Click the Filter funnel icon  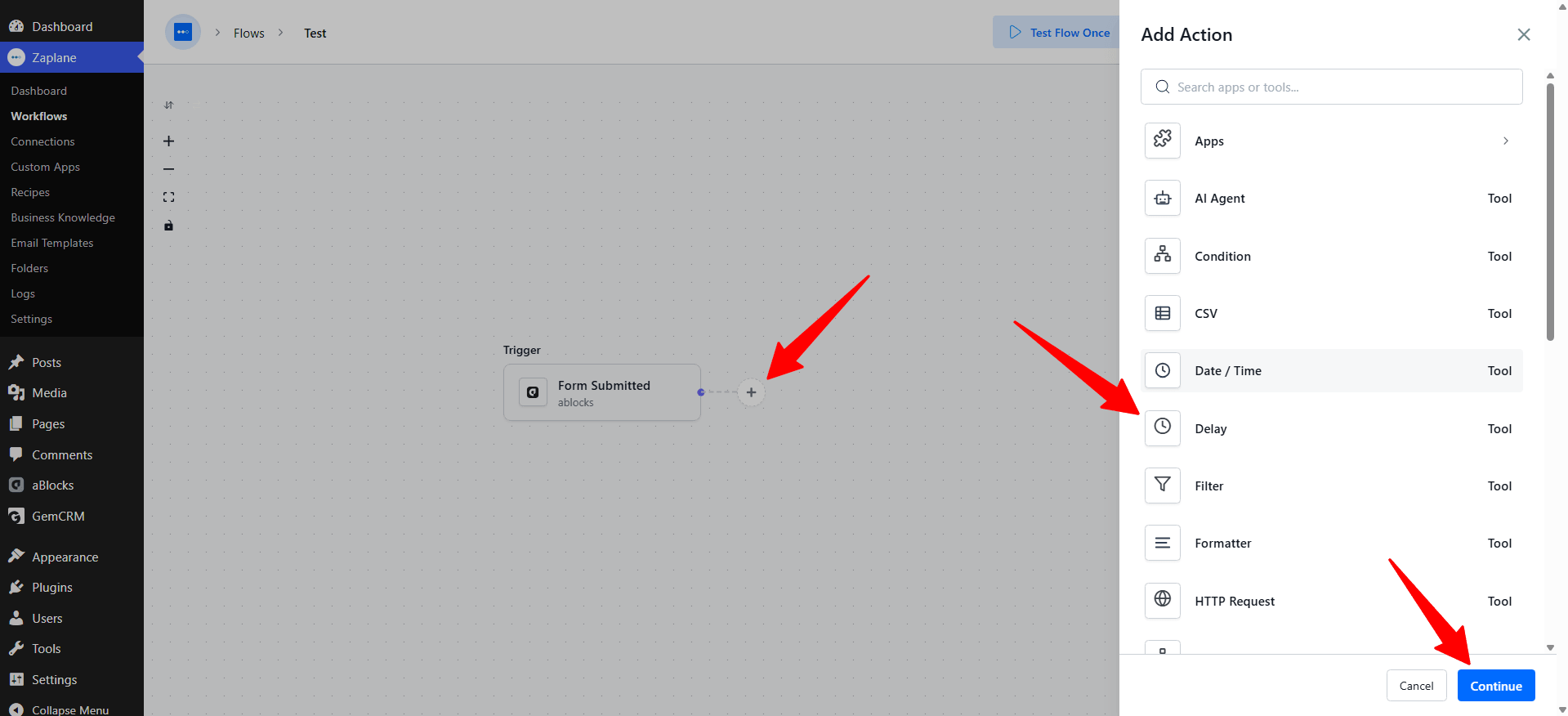click(x=1163, y=486)
